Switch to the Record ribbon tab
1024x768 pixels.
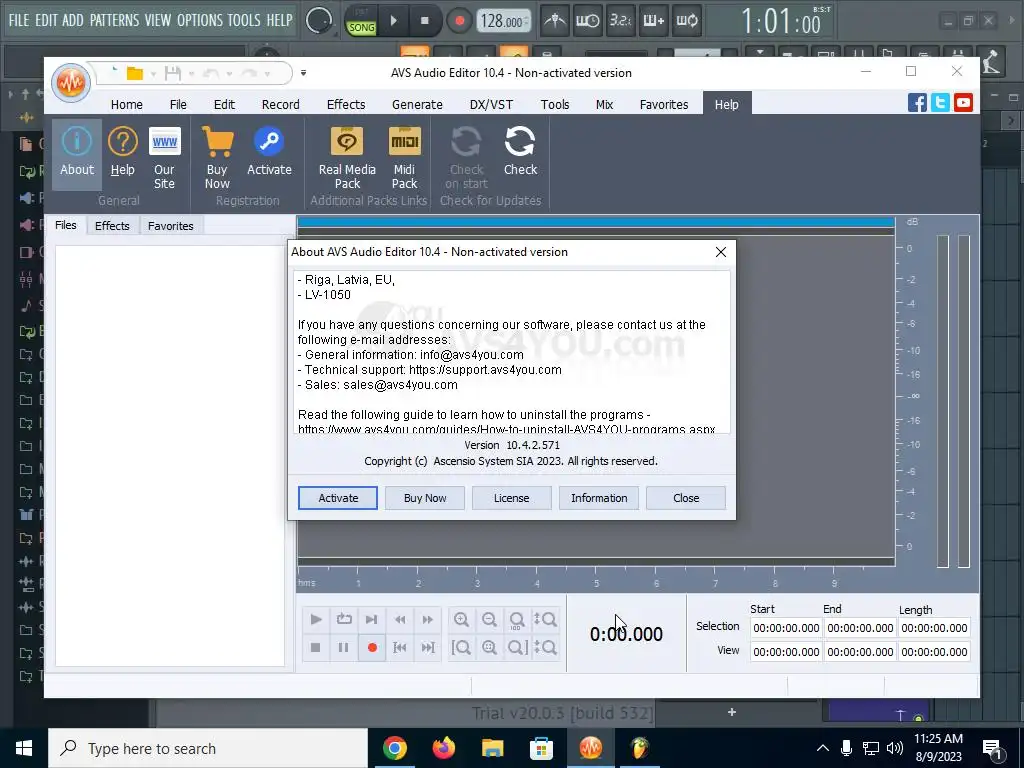[281, 104]
